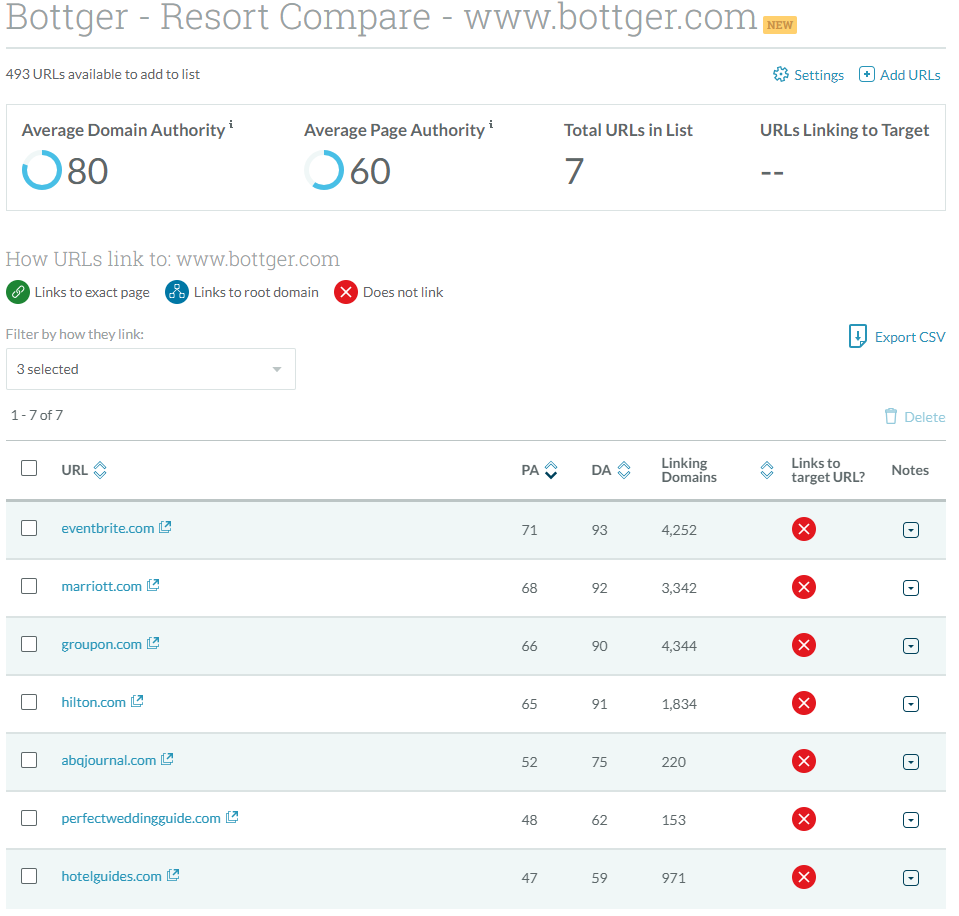
Task: Tick the checkbox for abqjournal.com
Action: 29,760
